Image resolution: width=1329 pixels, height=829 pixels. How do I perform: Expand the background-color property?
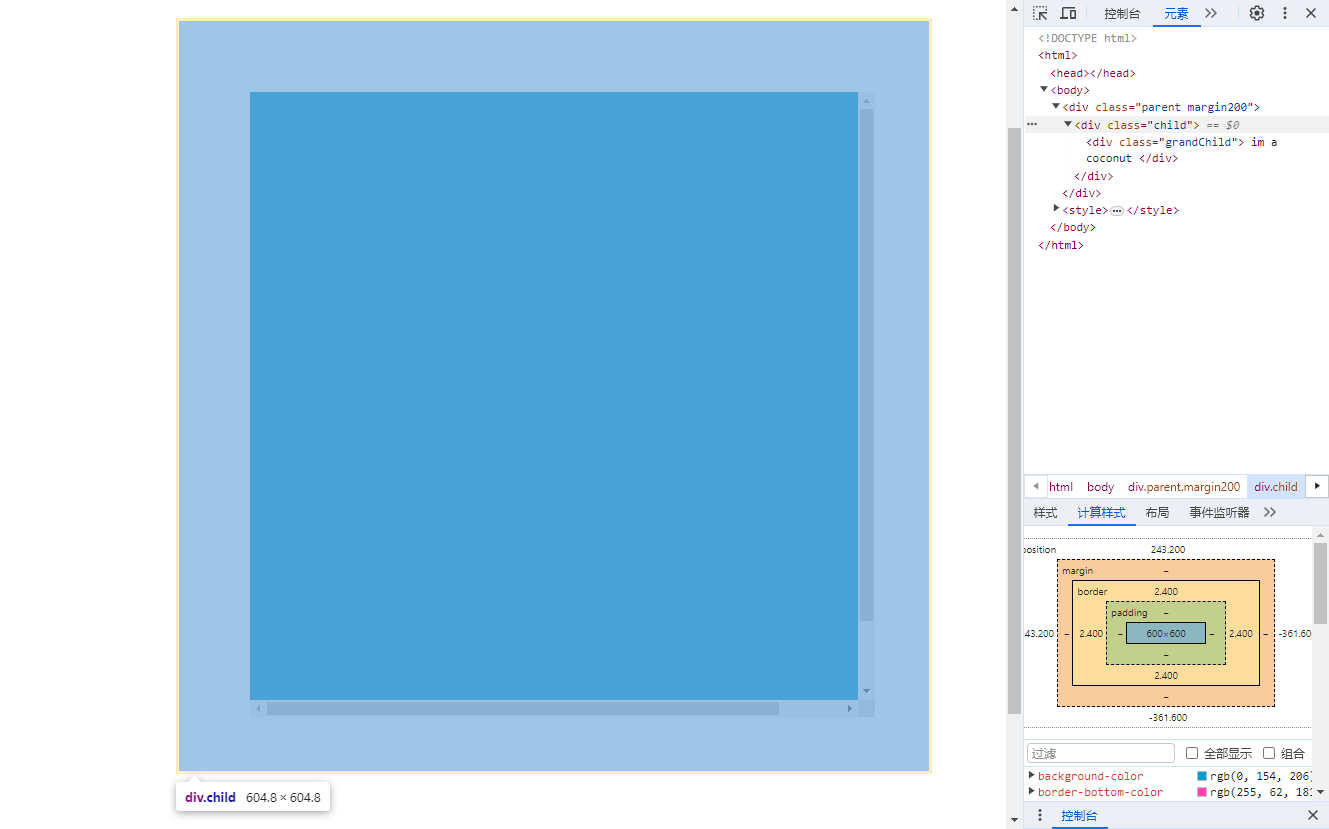pos(1032,775)
